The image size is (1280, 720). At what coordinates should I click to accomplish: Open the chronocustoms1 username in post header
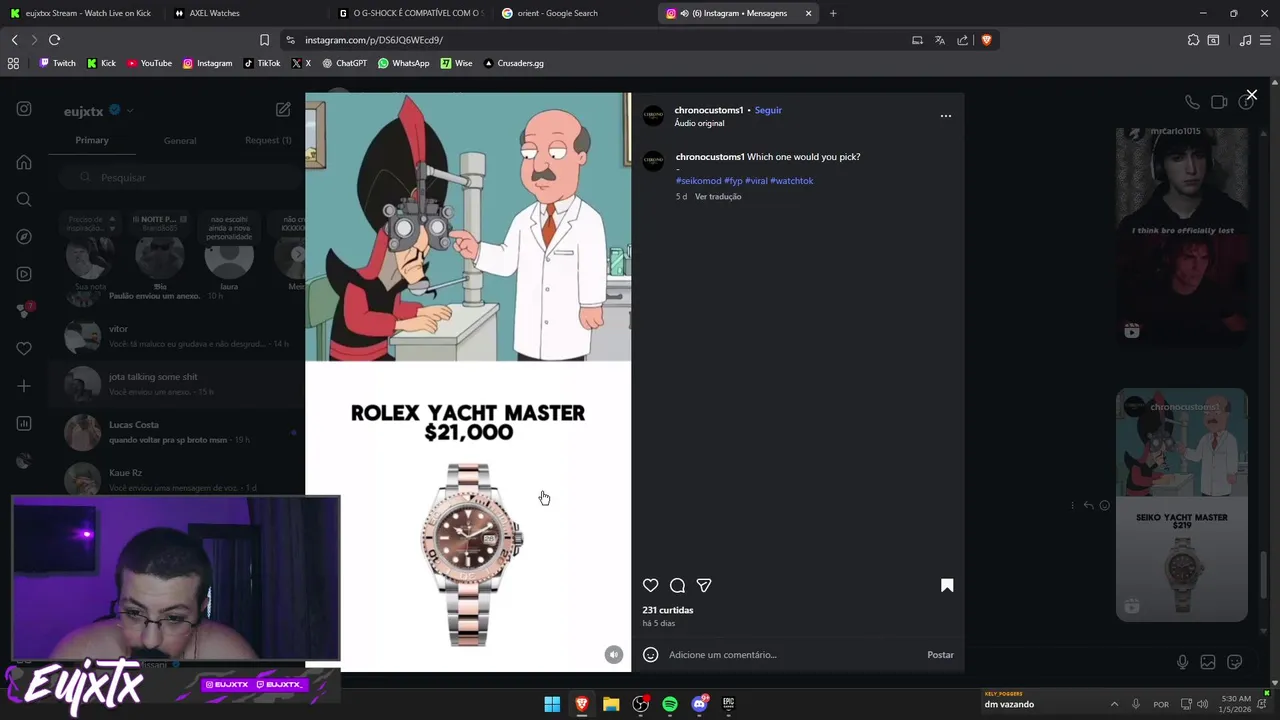click(x=708, y=110)
